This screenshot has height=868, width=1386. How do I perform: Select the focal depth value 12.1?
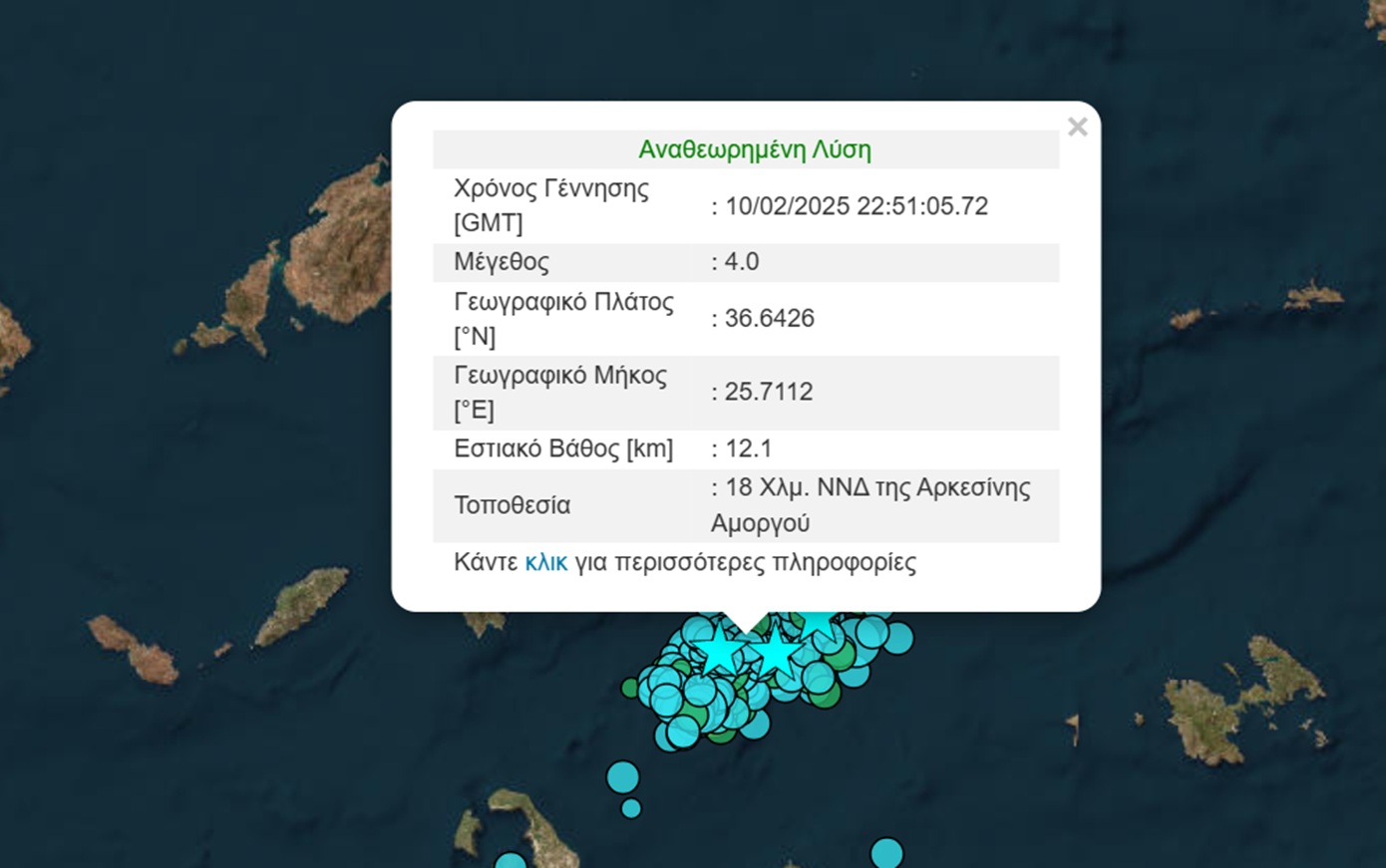748,448
